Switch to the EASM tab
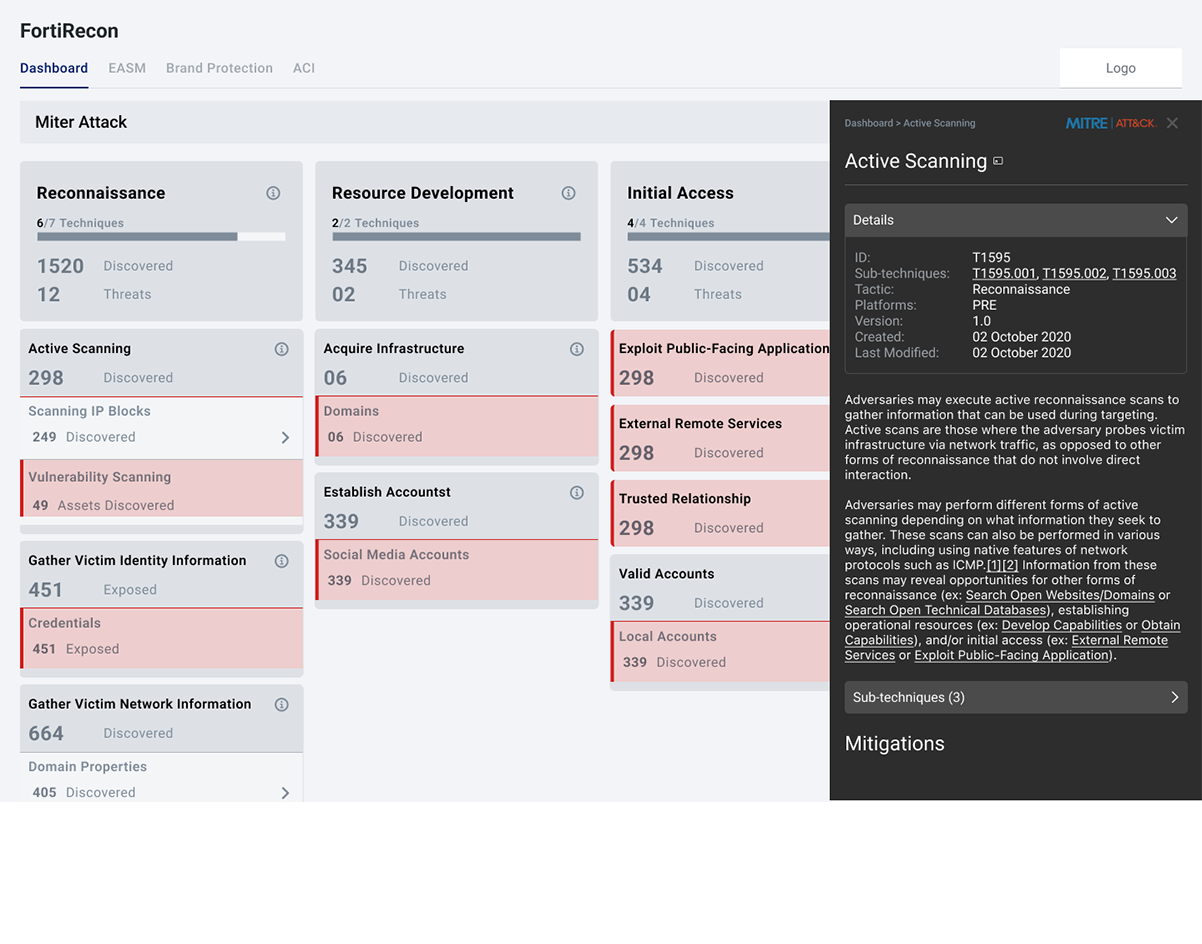 (x=127, y=68)
